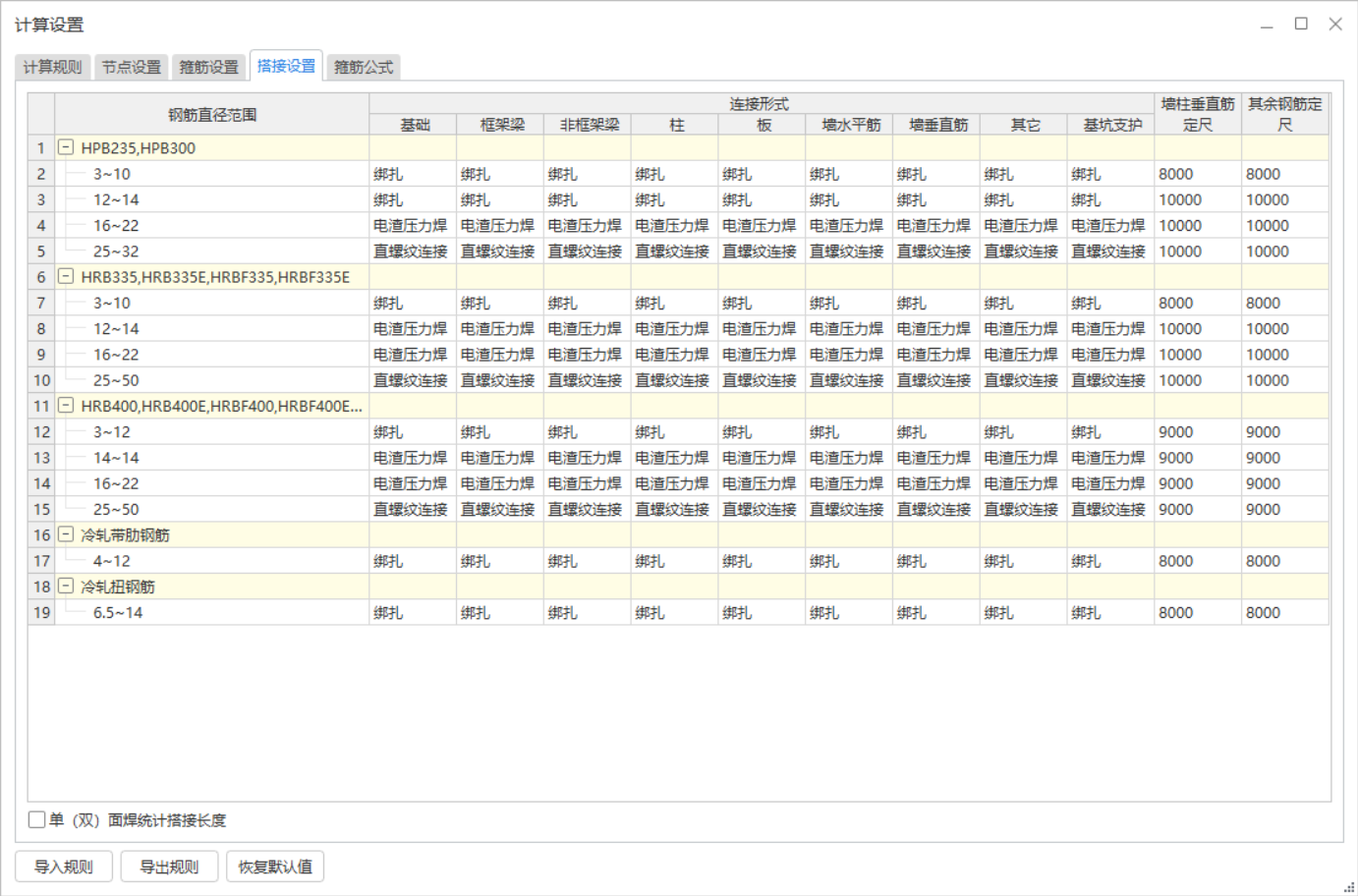Click the 连接形式 header

pos(762,103)
